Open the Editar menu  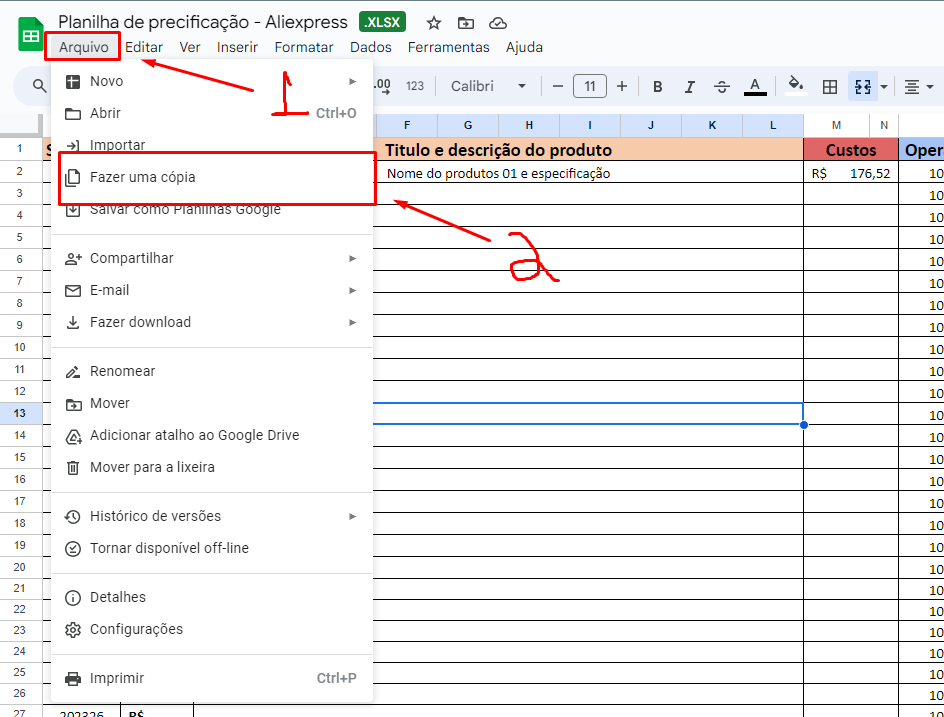(x=144, y=47)
